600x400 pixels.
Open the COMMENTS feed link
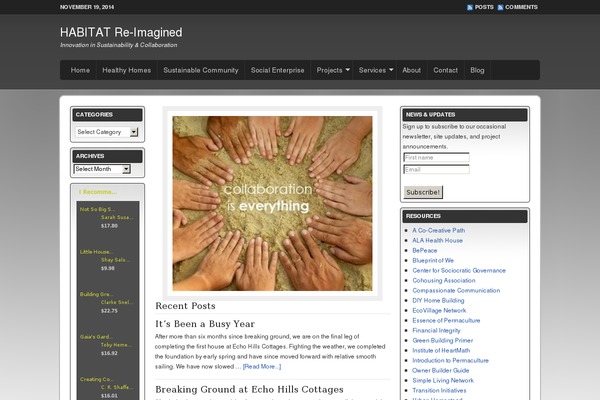521,7
